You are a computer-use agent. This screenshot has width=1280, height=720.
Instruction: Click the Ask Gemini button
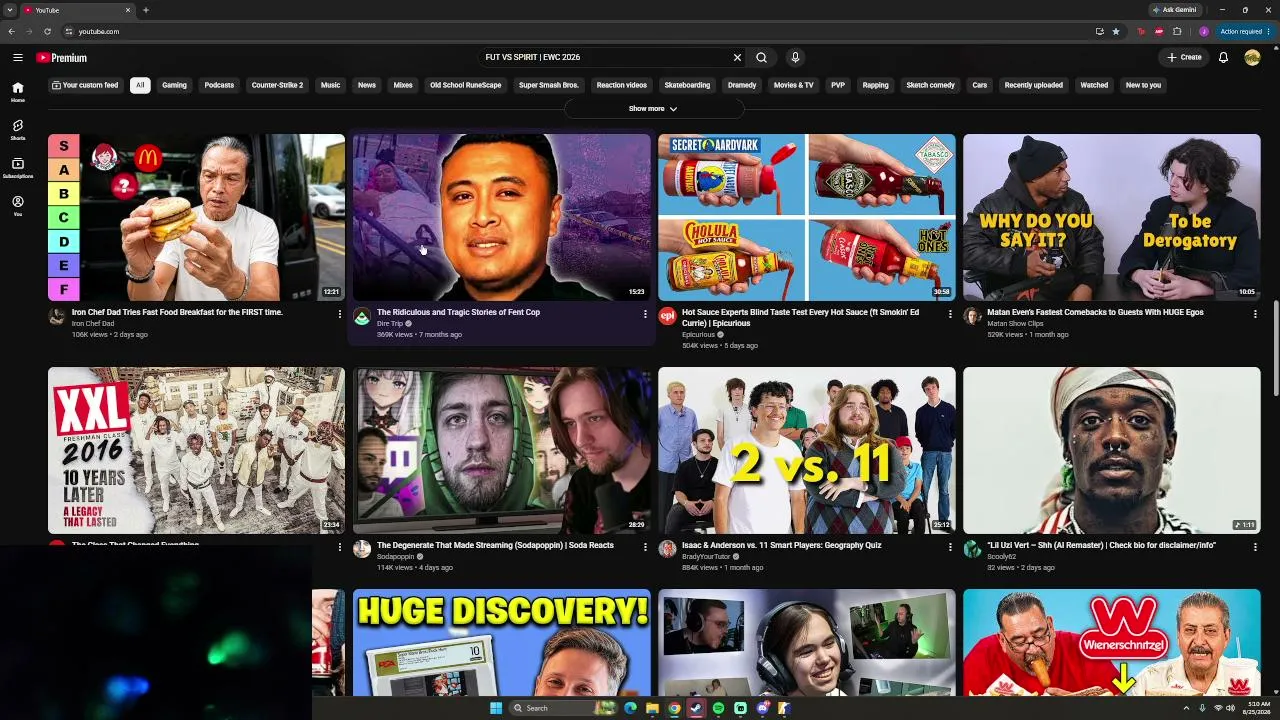[1174, 10]
